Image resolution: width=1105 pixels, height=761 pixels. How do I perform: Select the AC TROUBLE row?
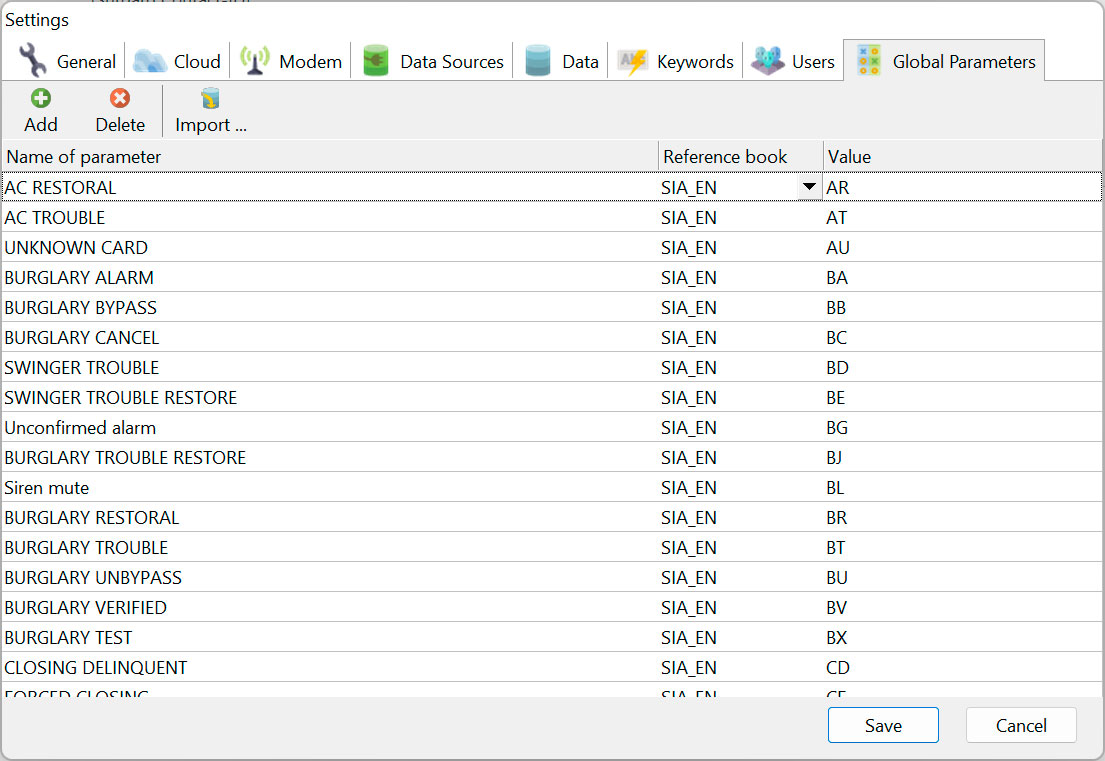pos(552,218)
